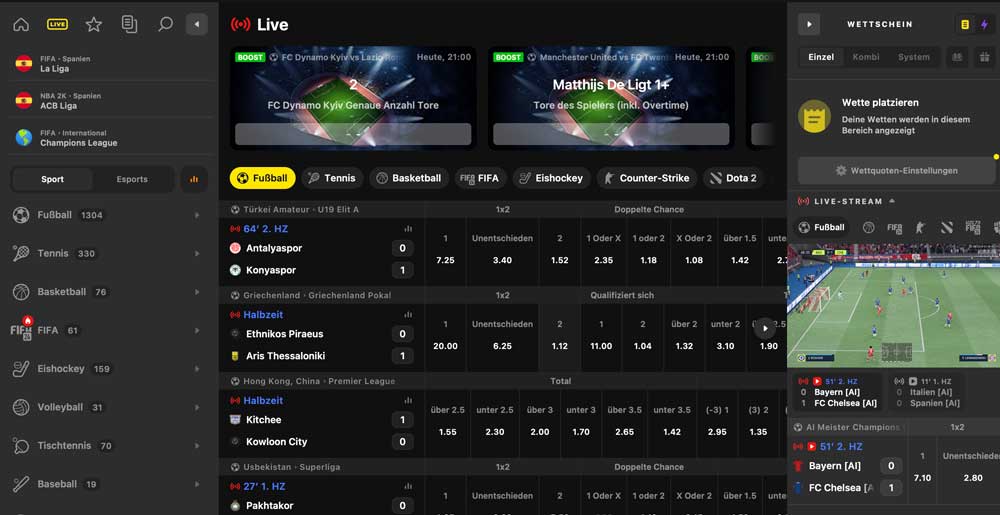
Task: Open stats icon for Pakhtakor match
Action: click(408, 486)
